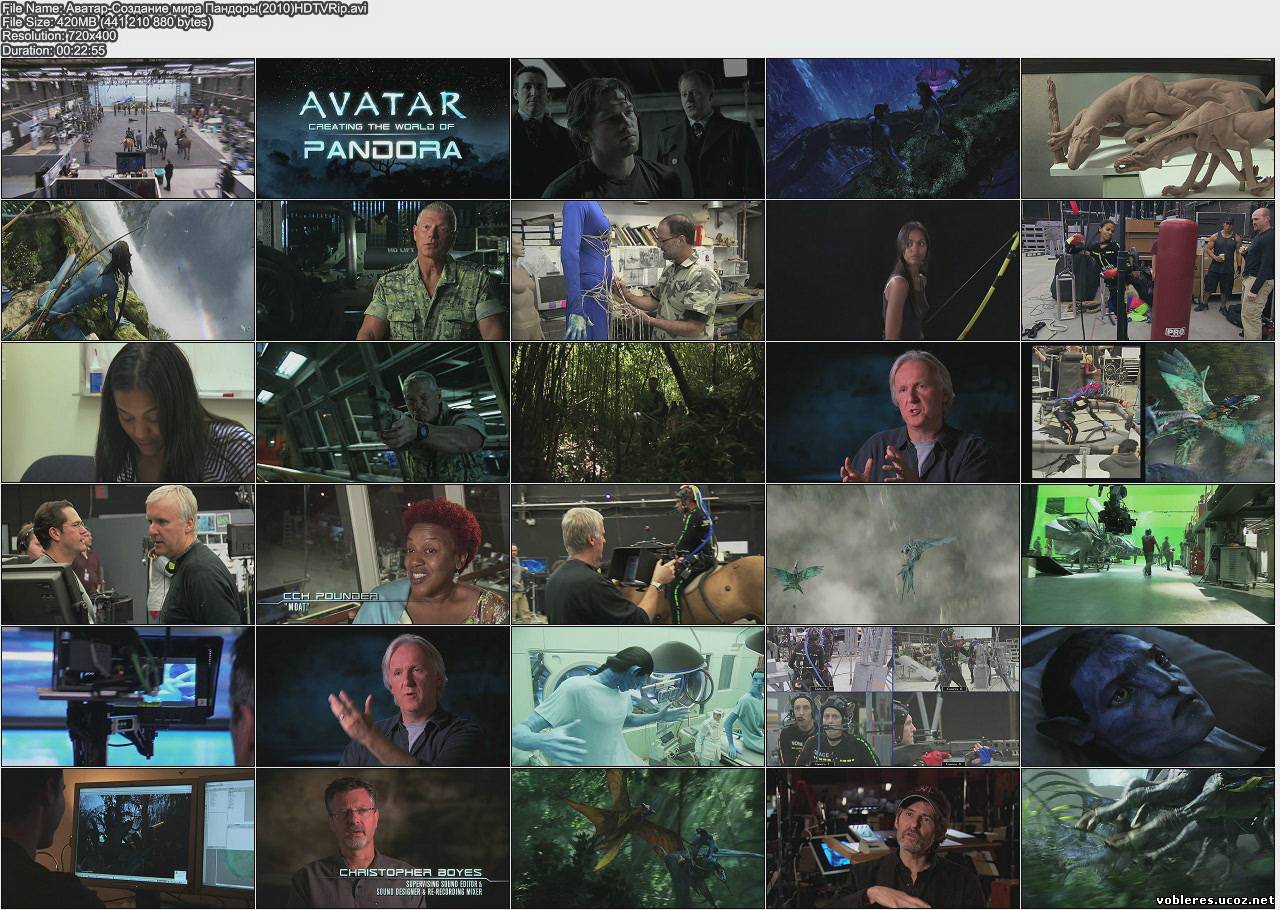This screenshot has height=910, width=1280.
Task: Open the frame of man aiming a pistol
Action: click(x=383, y=412)
